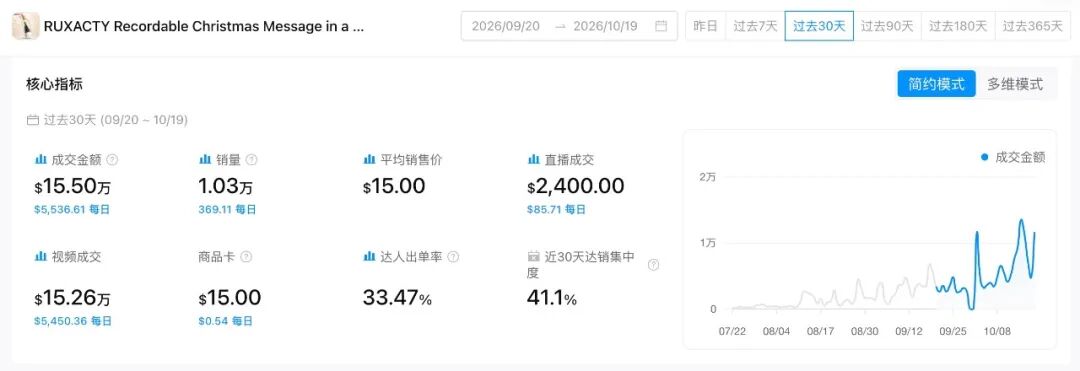Click the 10/08 label on chart axis
The image size is (1080, 371).
tap(997, 331)
